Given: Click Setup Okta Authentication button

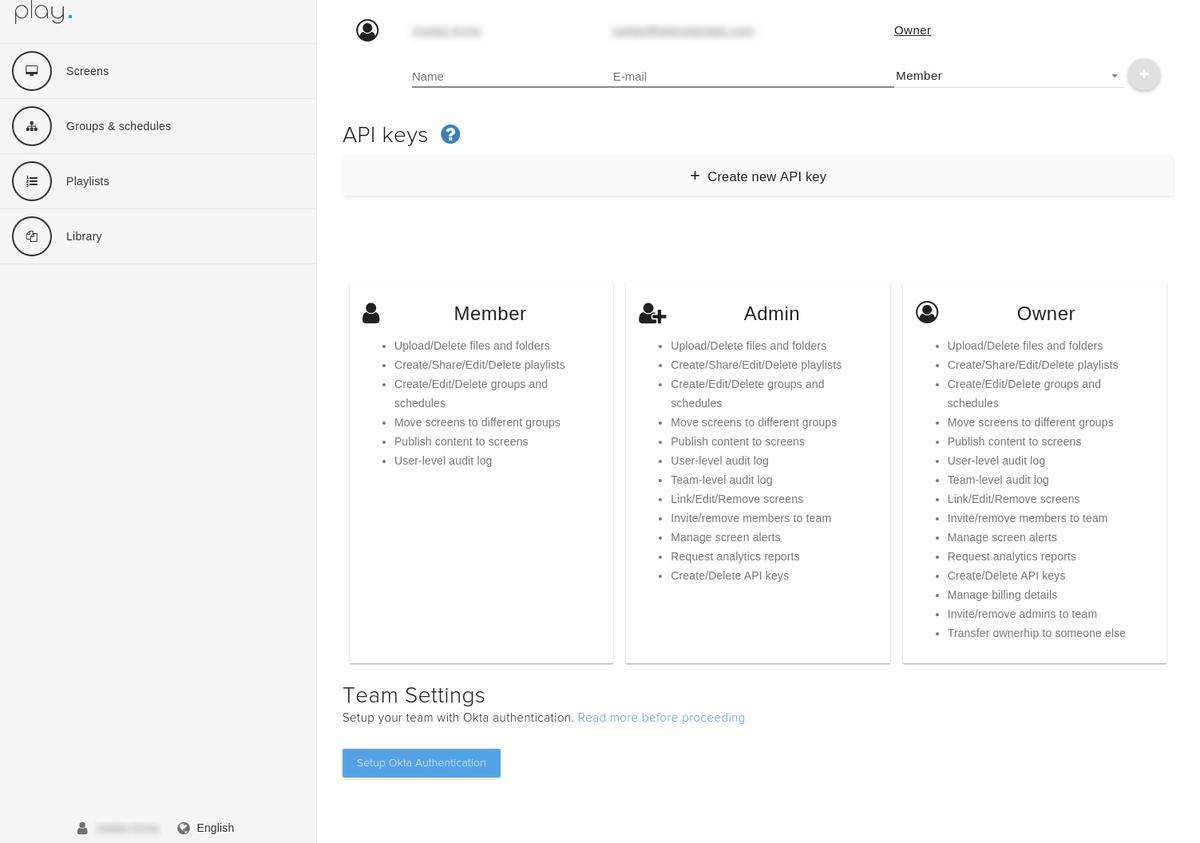Looking at the screenshot, I should [x=421, y=763].
